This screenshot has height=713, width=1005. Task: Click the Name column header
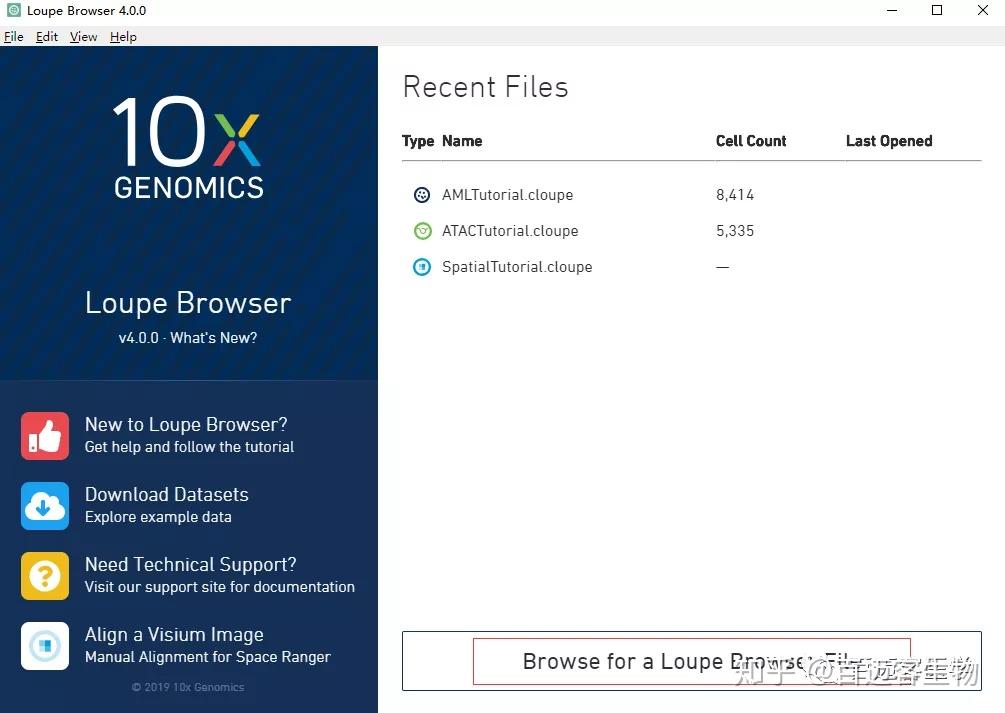pyautogui.click(x=462, y=141)
